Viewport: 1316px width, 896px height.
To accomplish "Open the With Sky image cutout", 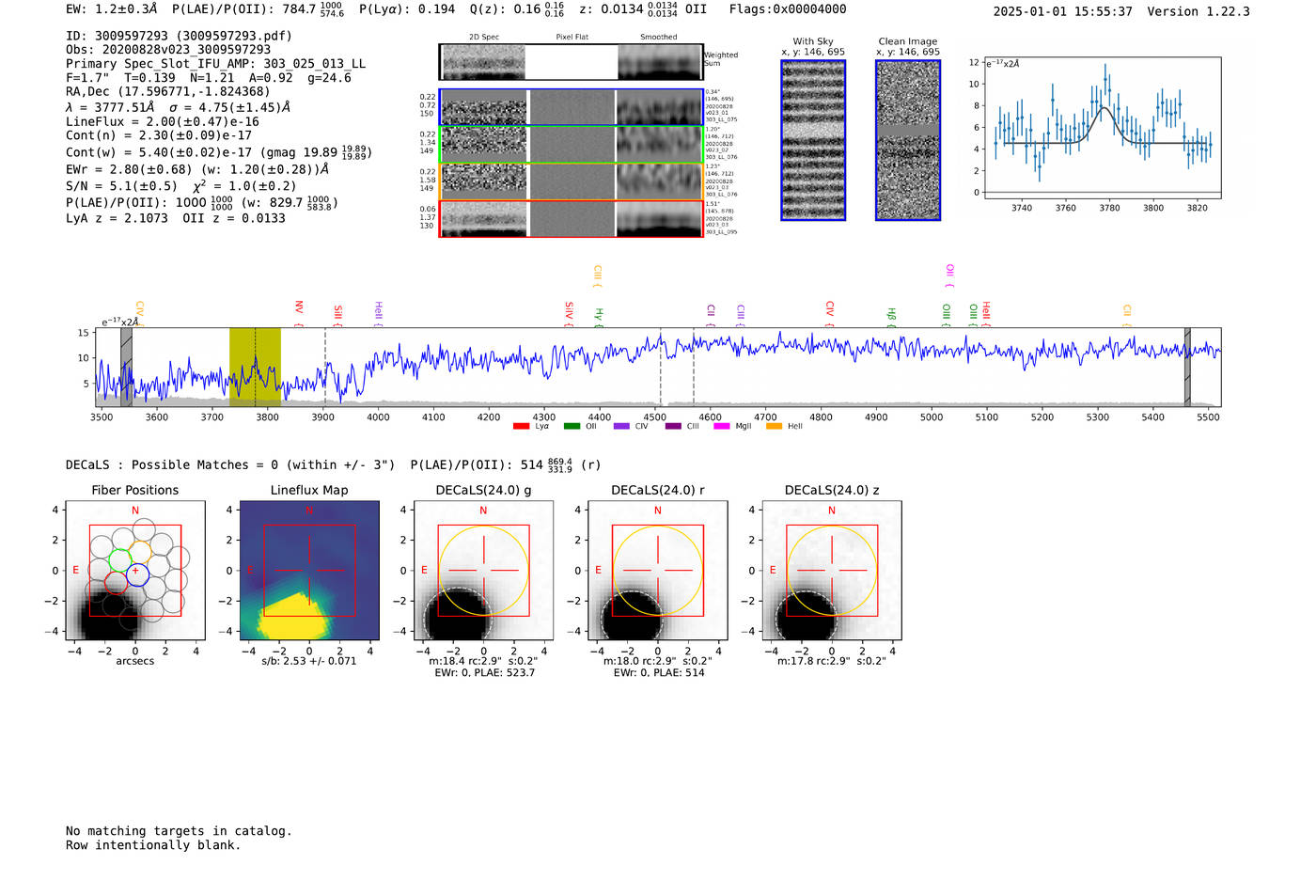I will (x=813, y=140).
